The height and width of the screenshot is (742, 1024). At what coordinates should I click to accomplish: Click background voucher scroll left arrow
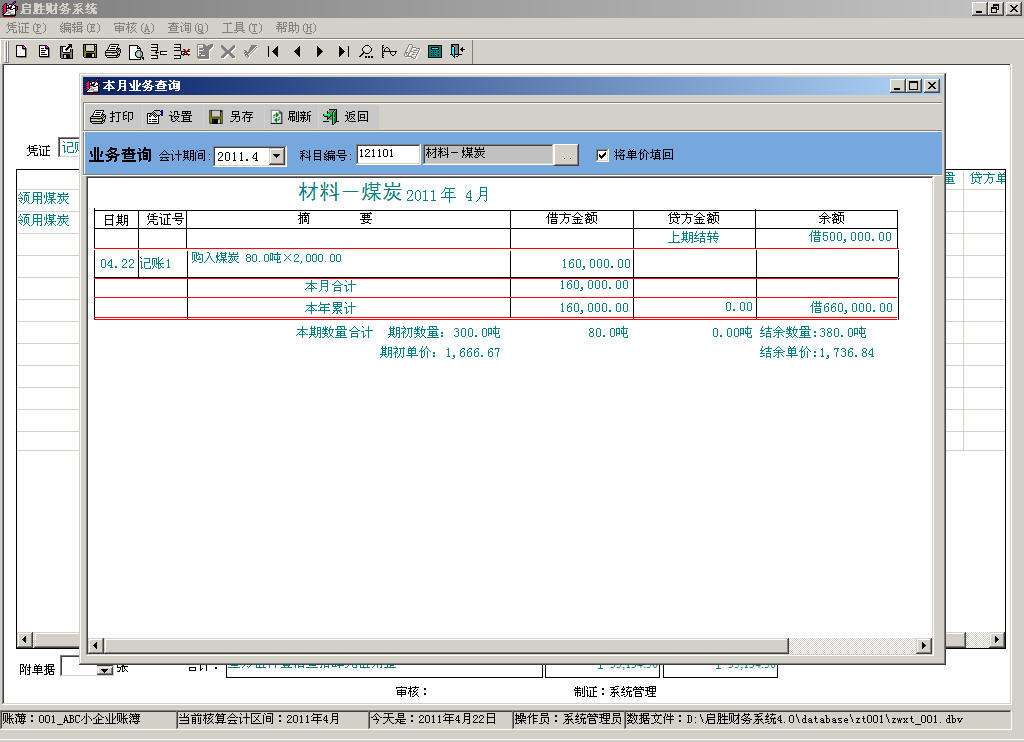tap(25, 639)
